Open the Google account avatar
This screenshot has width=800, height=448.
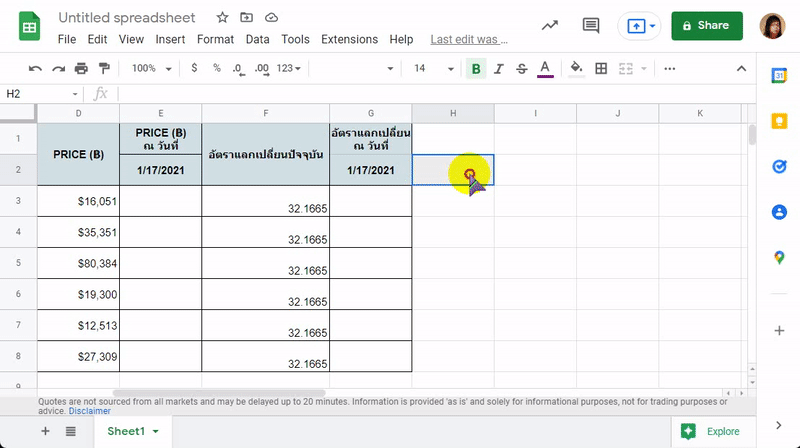coord(772,26)
